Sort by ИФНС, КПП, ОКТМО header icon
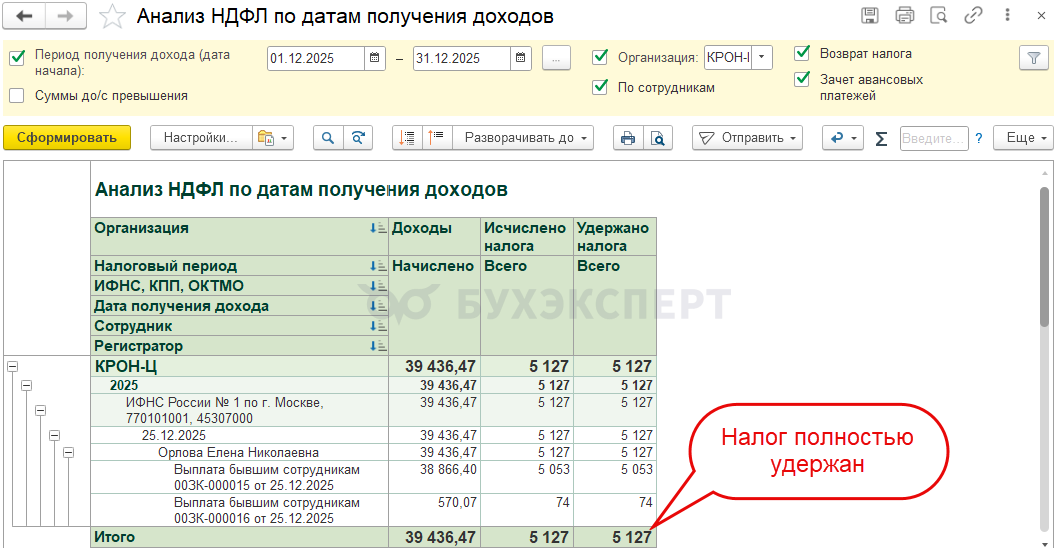Screen dimensions: 1058x548 tap(377, 286)
